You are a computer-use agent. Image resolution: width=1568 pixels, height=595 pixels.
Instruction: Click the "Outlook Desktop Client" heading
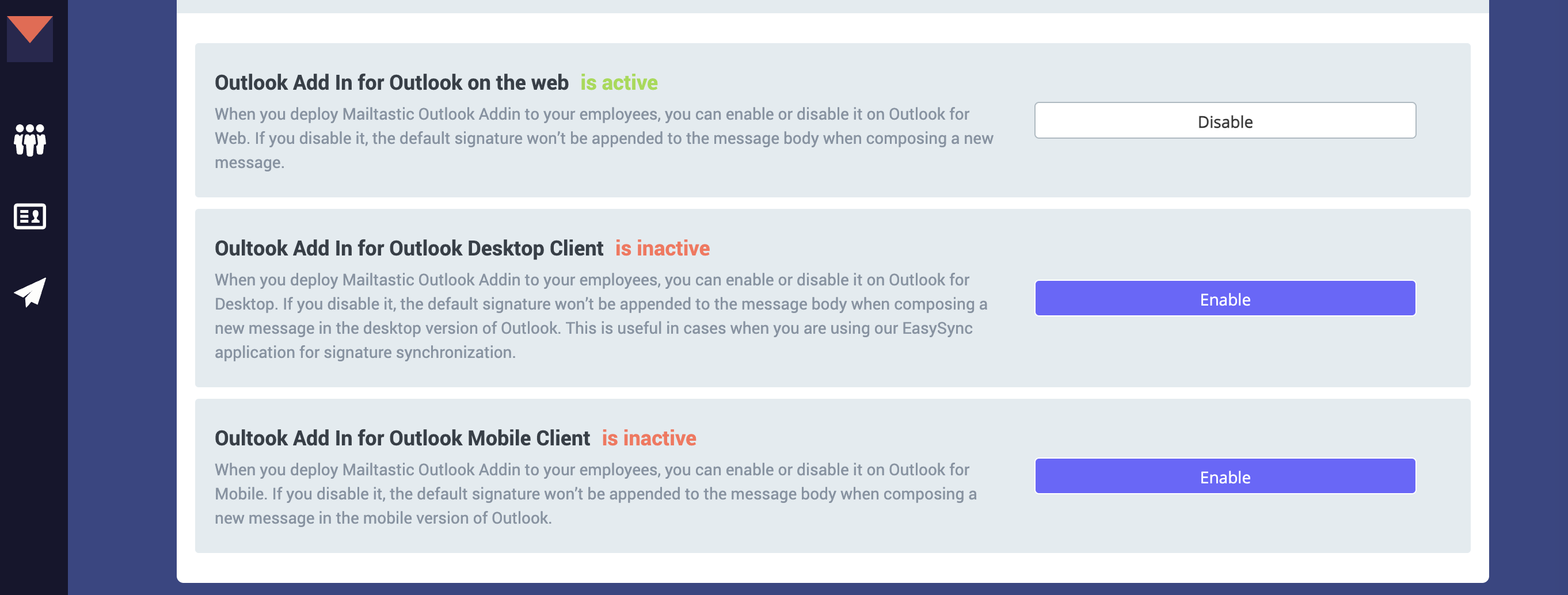click(409, 248)
